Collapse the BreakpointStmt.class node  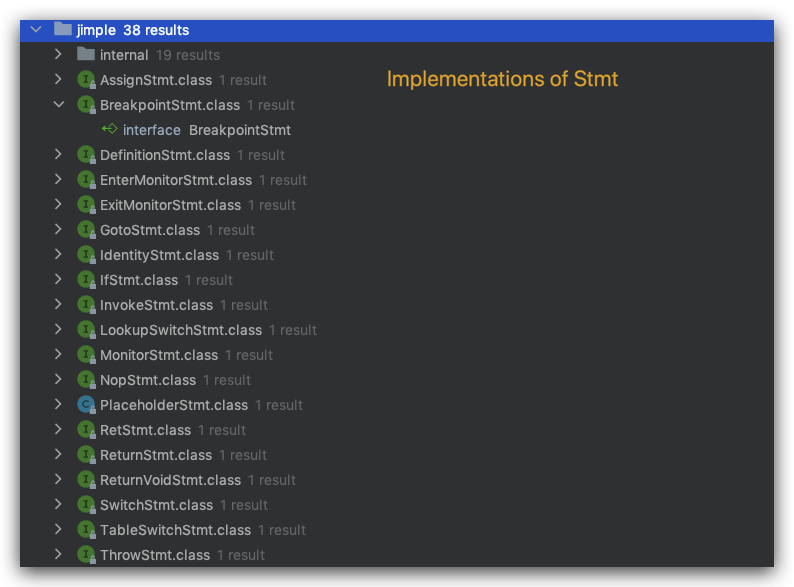(x=59, y=105)
